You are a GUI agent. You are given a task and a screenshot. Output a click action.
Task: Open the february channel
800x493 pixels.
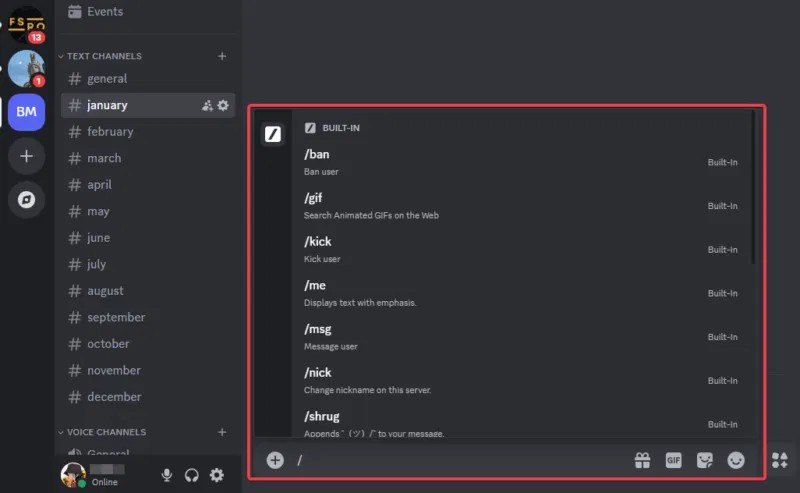[110, 131]
